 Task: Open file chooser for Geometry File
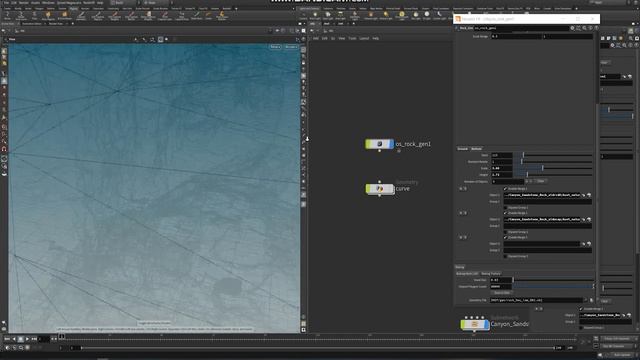pyautogui.click(x=591, y=300)
